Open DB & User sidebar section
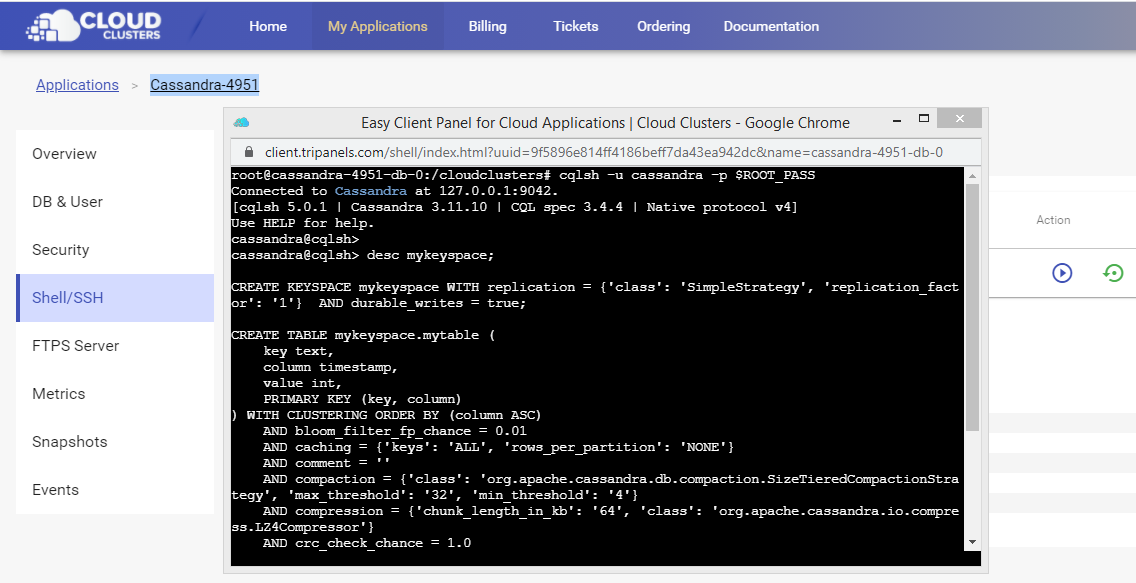 (x=115, y=202)
